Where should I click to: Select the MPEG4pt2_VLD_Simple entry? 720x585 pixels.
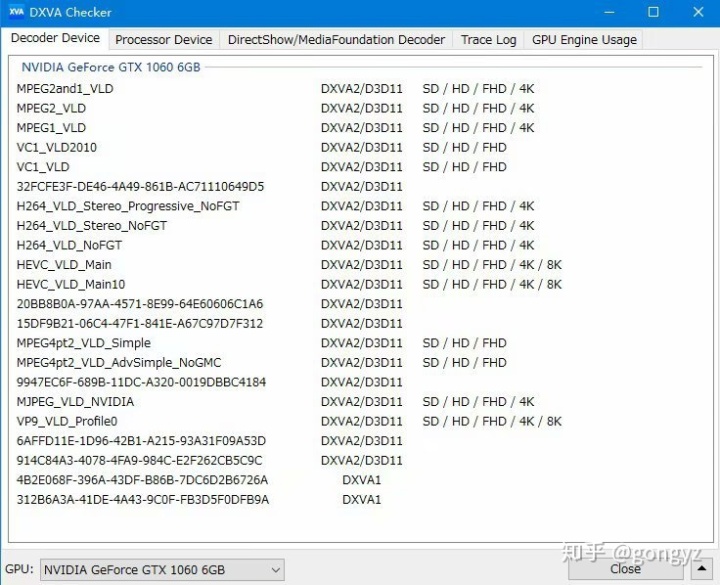pos(84,343)
